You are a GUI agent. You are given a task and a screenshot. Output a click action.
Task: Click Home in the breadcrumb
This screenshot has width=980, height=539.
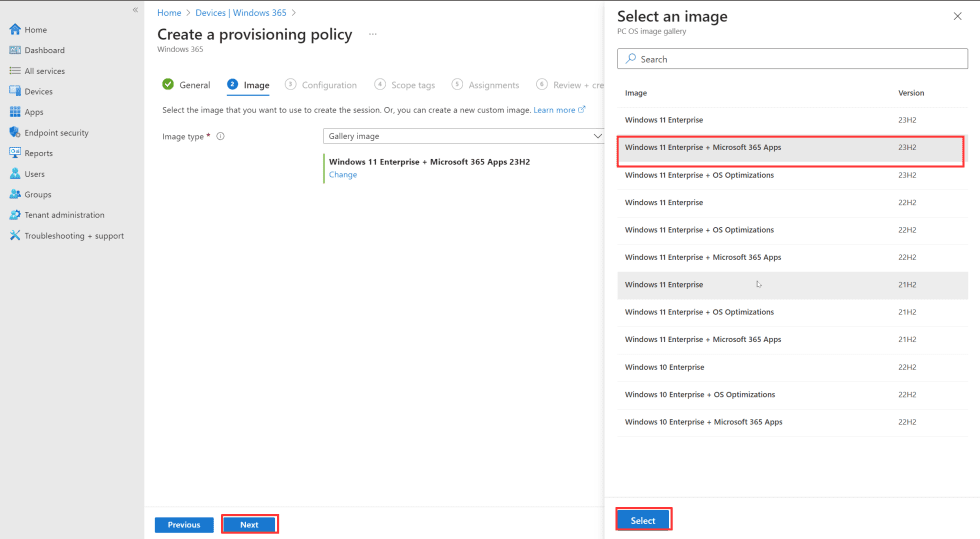pos(169,13)
